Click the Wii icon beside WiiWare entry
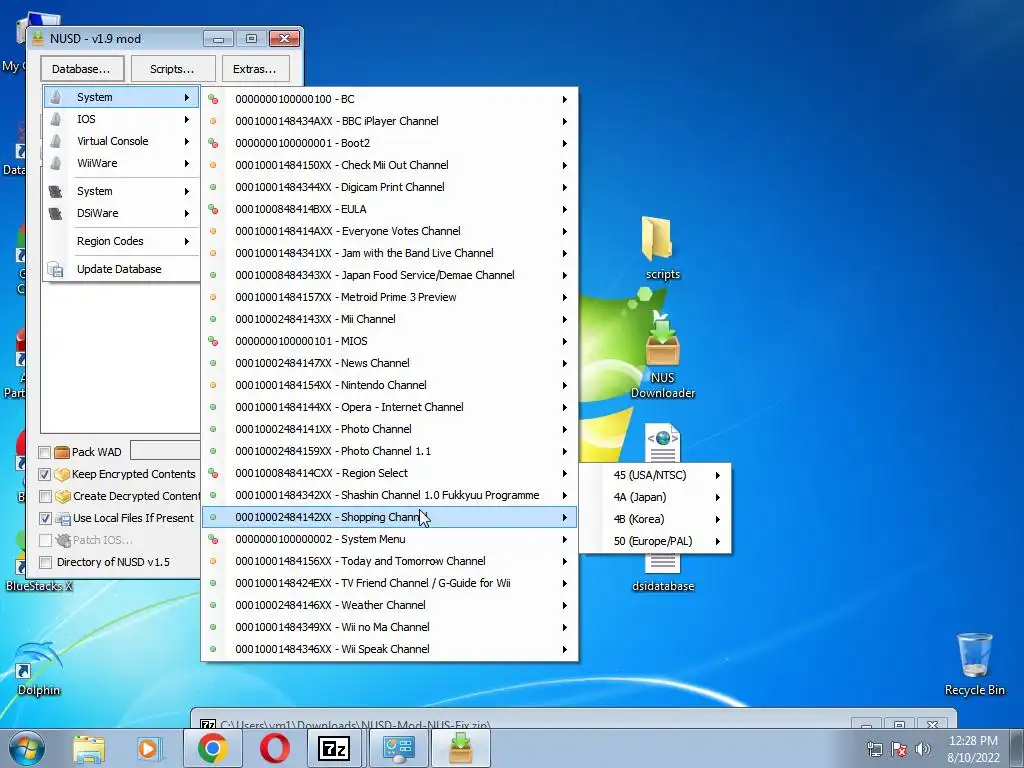Screen dimensions: 1024x768 (56, 163)
